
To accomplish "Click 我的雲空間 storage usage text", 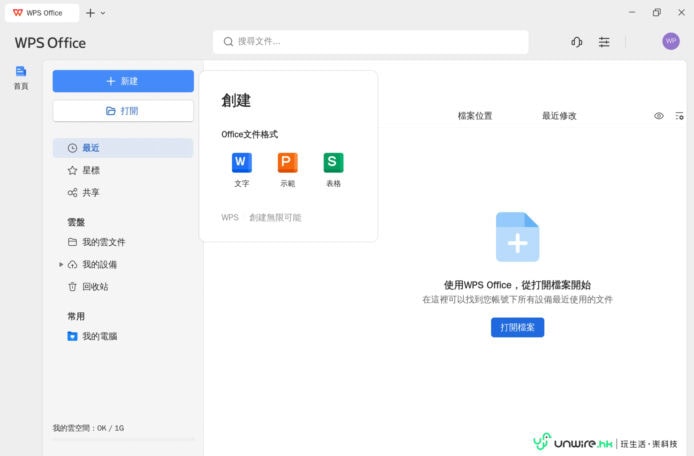I will point(89,428).
